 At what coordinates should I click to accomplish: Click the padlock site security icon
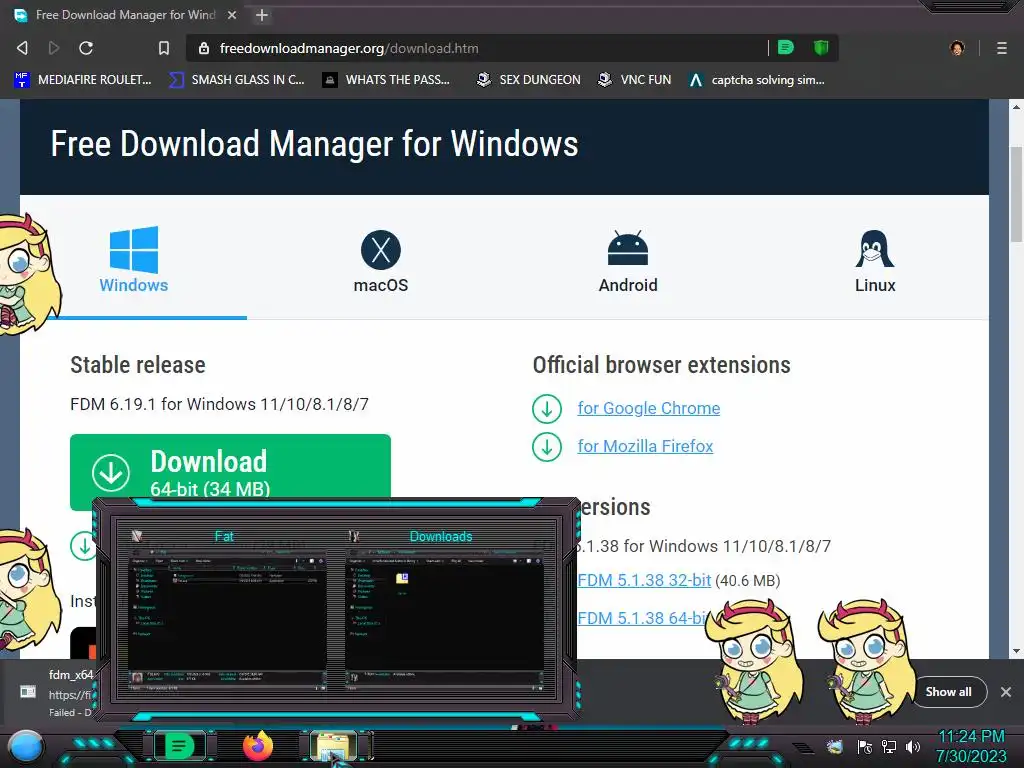[x=204, y=48]
